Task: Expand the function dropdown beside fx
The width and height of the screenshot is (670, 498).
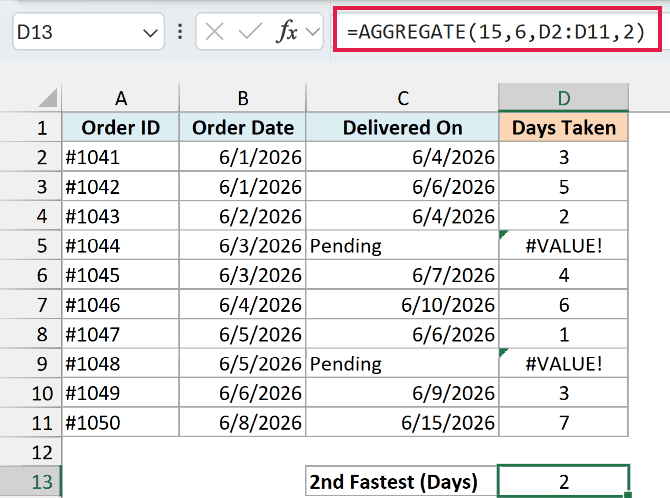Action: [313, 32]
